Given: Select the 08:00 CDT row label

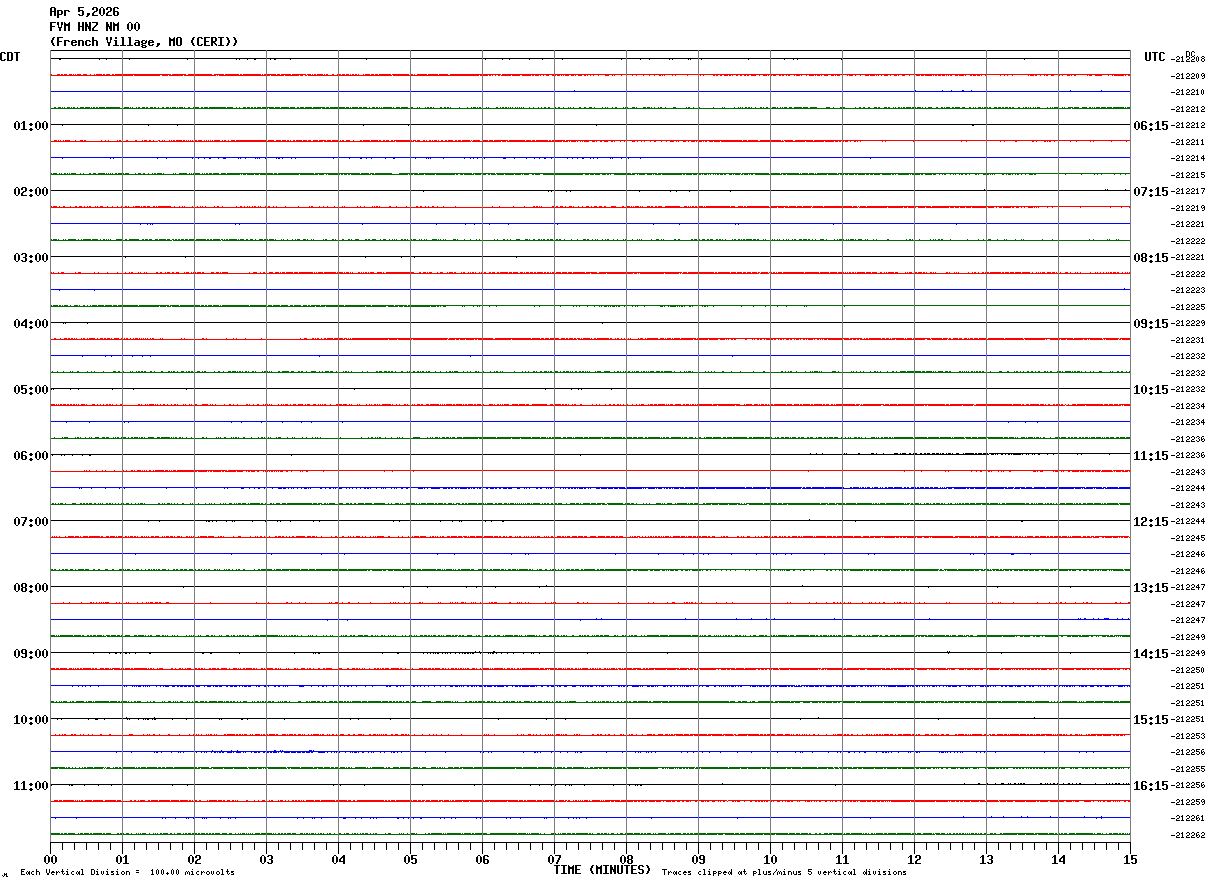Looking at the screenshot, I should pos(31,588).
